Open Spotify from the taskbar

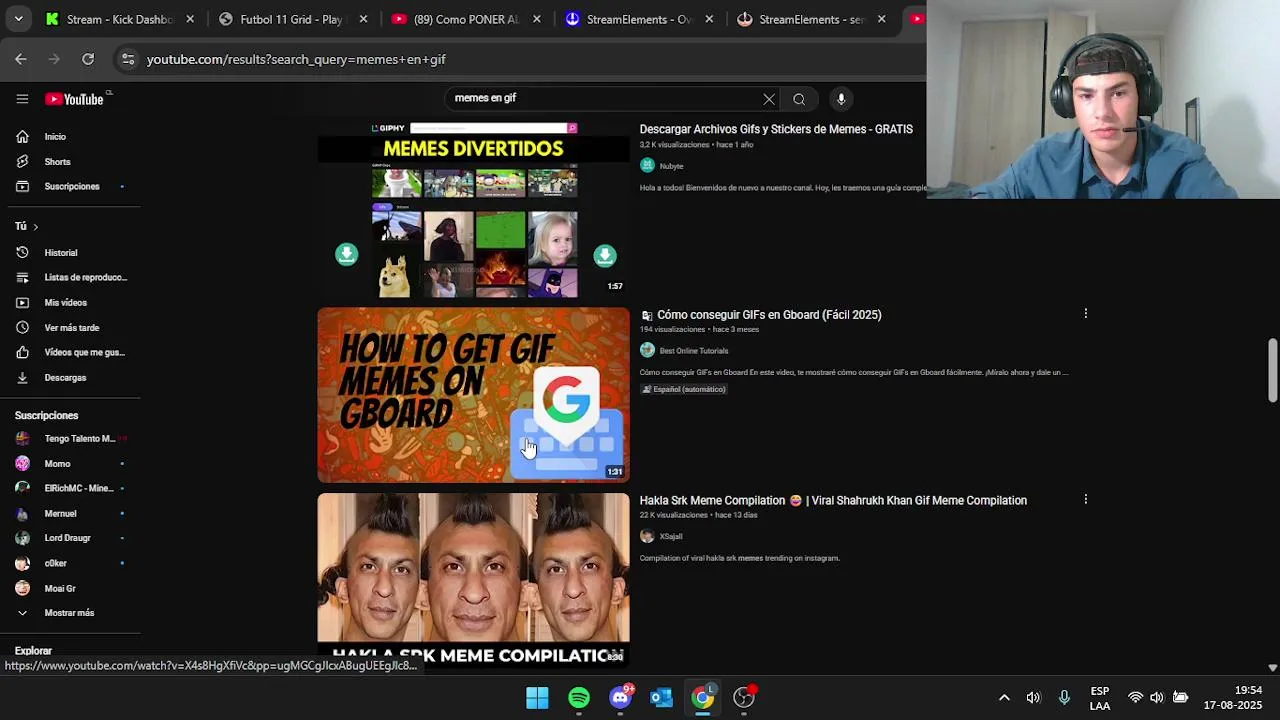[x=579, y=697]
